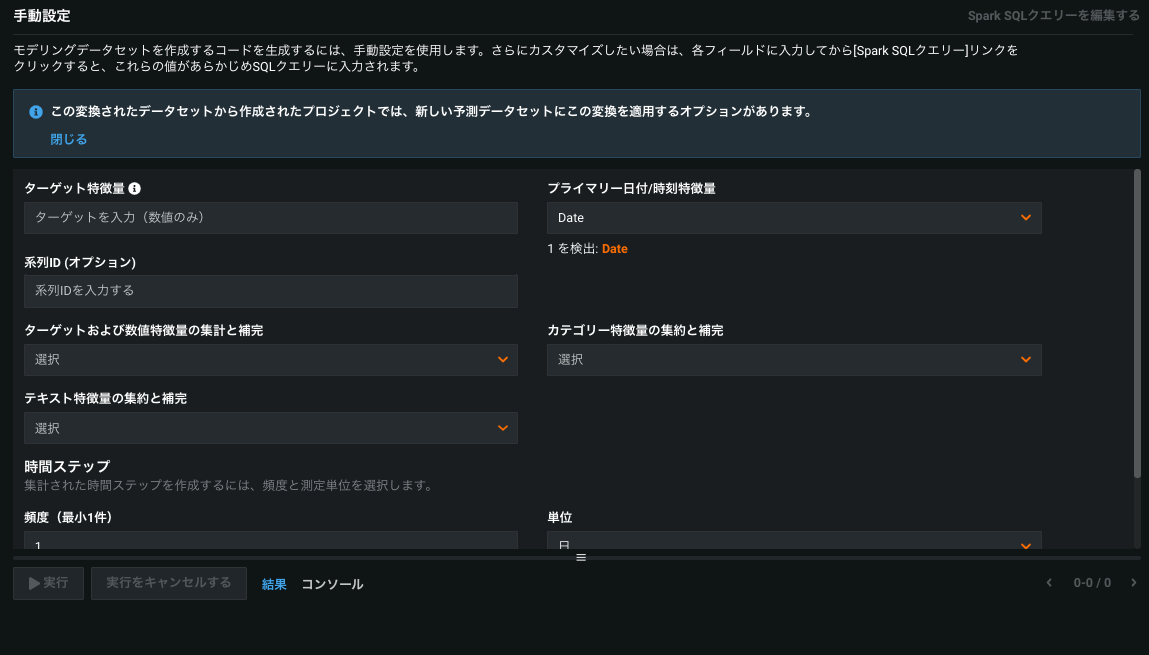Click the Spark SQLクエリーを編集する link
This screenshot has width=1149, height=655.
(x=1053, y=16)
